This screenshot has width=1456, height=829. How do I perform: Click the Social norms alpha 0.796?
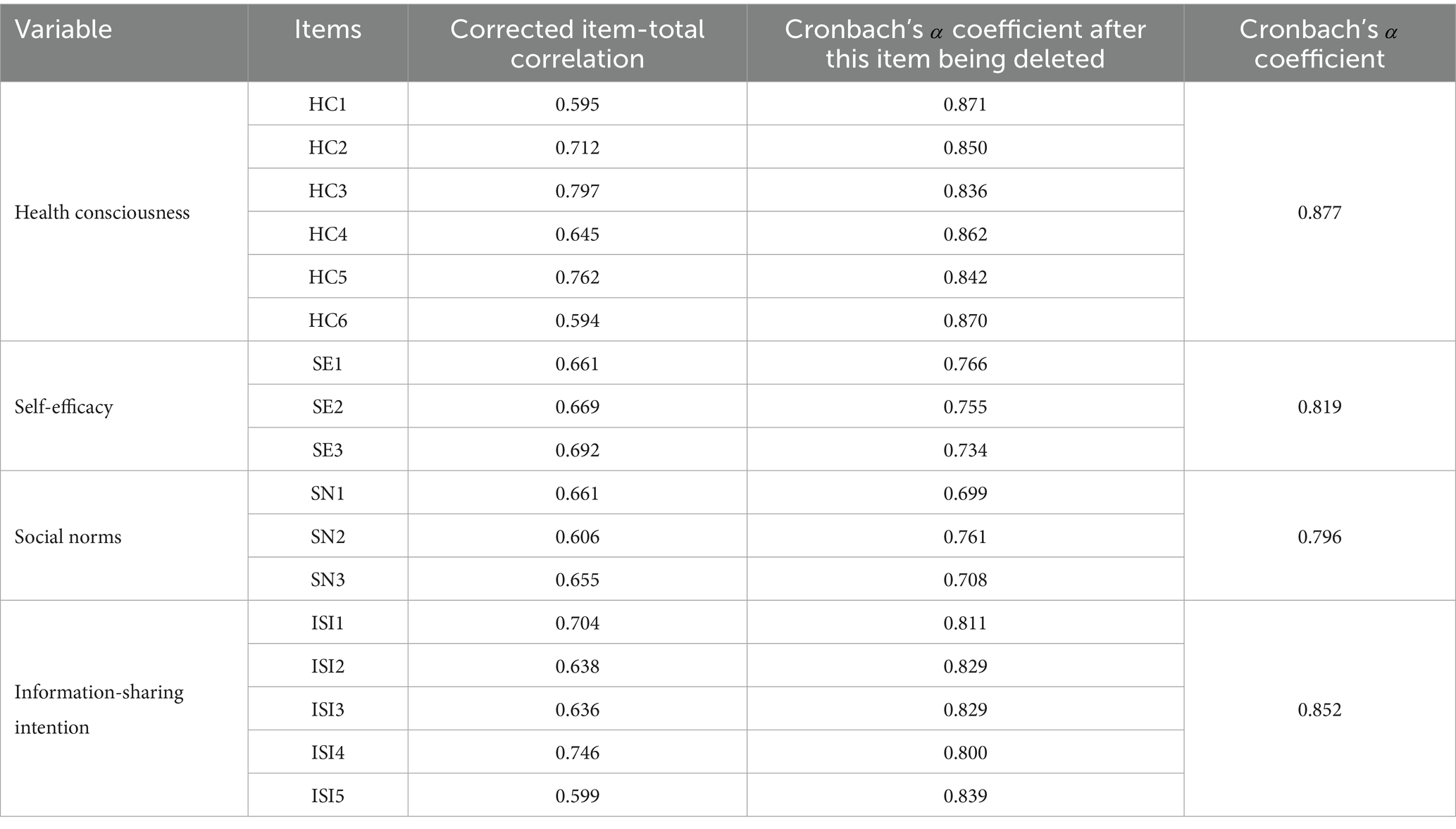click(1319, 537)
